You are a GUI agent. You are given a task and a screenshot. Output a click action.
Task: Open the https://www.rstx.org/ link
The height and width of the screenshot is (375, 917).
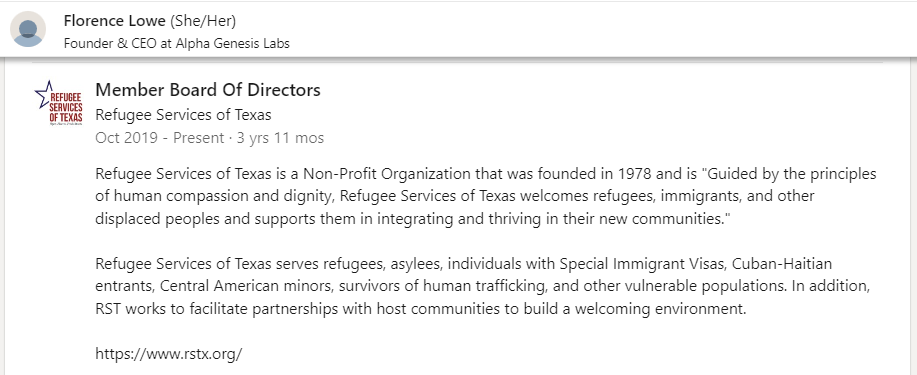click(x=168, y=354)
